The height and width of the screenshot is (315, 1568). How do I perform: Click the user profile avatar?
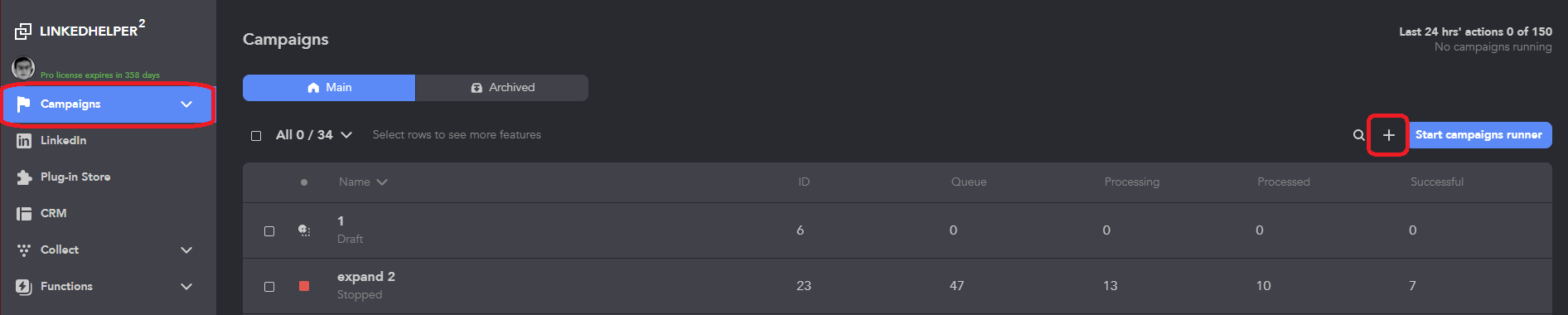point(23,68)
